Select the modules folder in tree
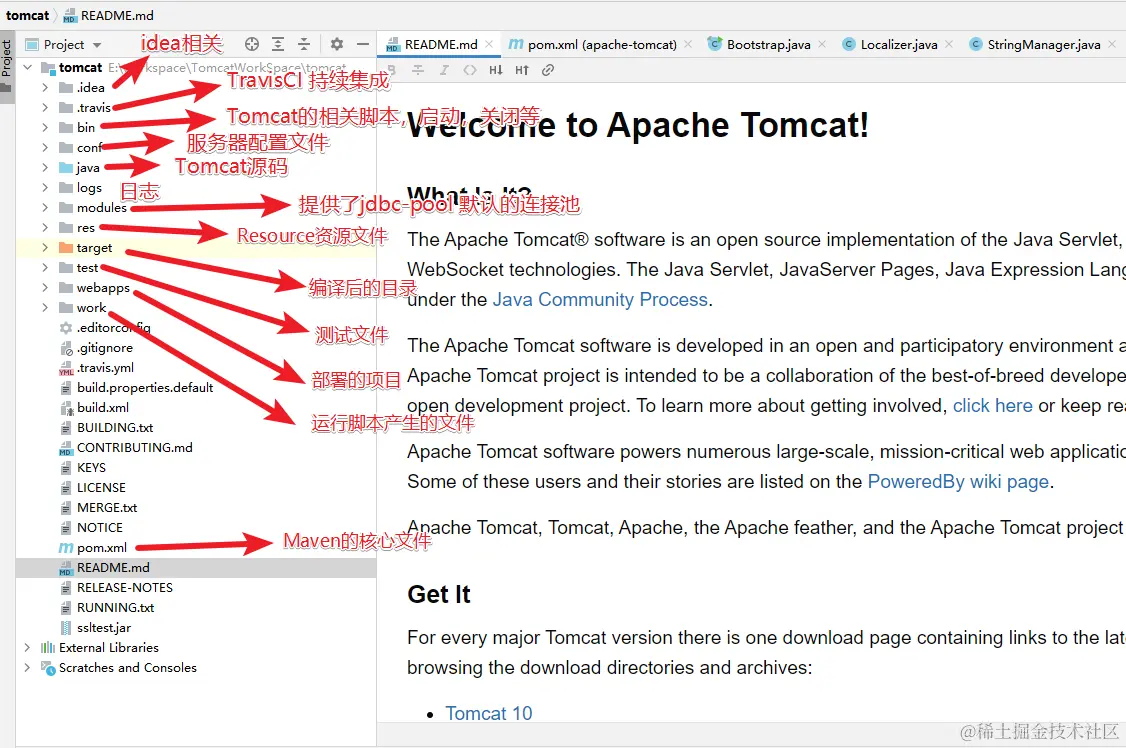This screenshot has height=748, width=1126. (101, 207)
